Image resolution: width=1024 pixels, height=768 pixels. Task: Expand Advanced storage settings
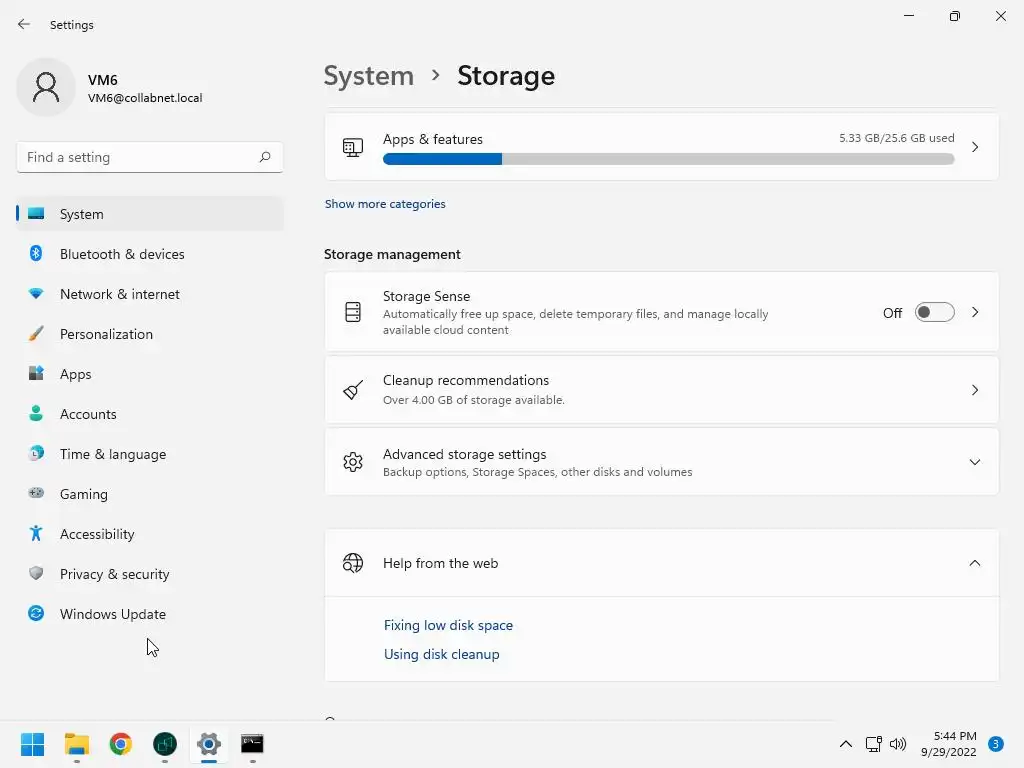pyautogui.click(x=974, y=462)
